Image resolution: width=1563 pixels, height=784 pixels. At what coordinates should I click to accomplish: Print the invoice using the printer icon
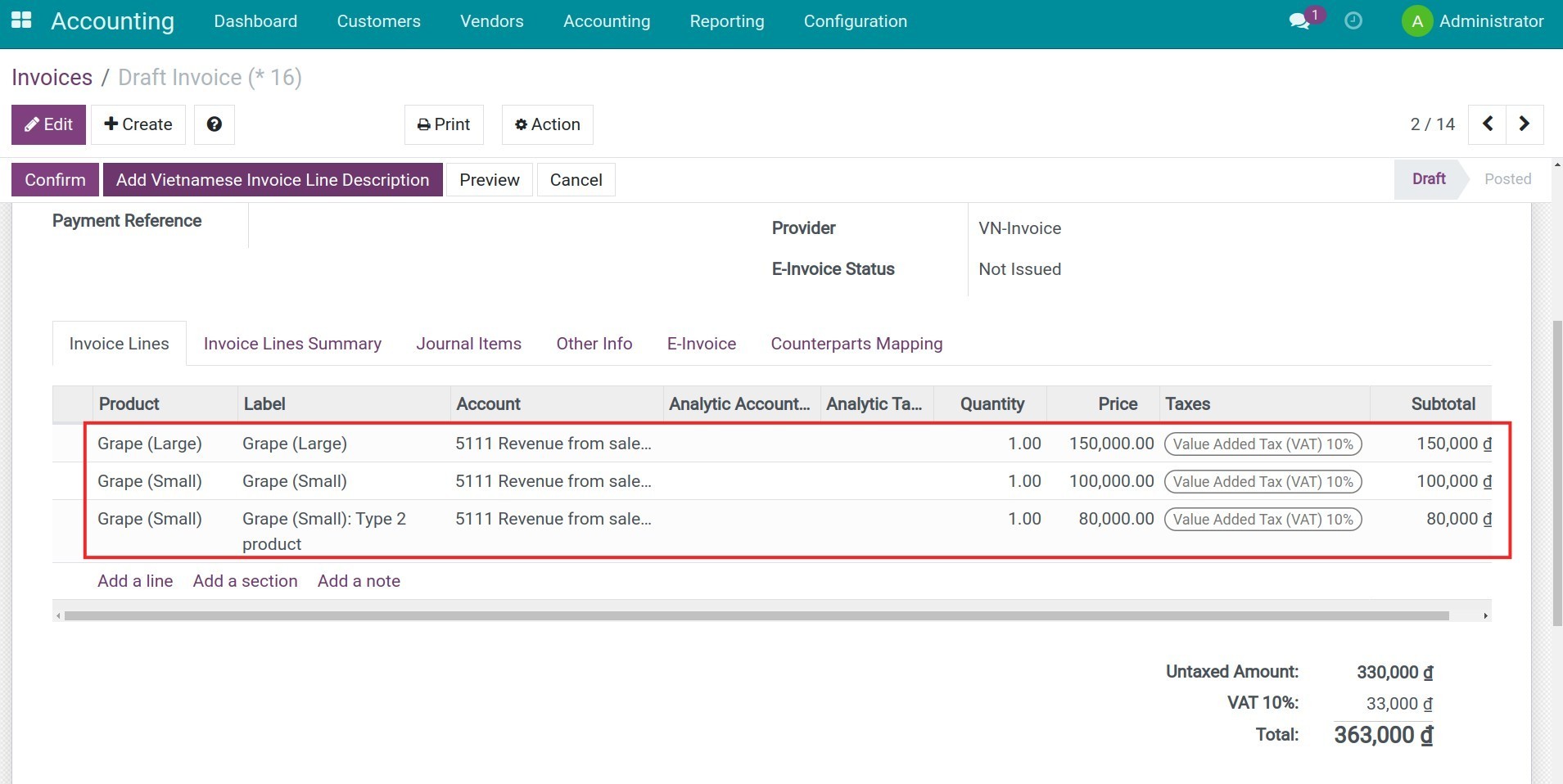[x=443, y=124]
